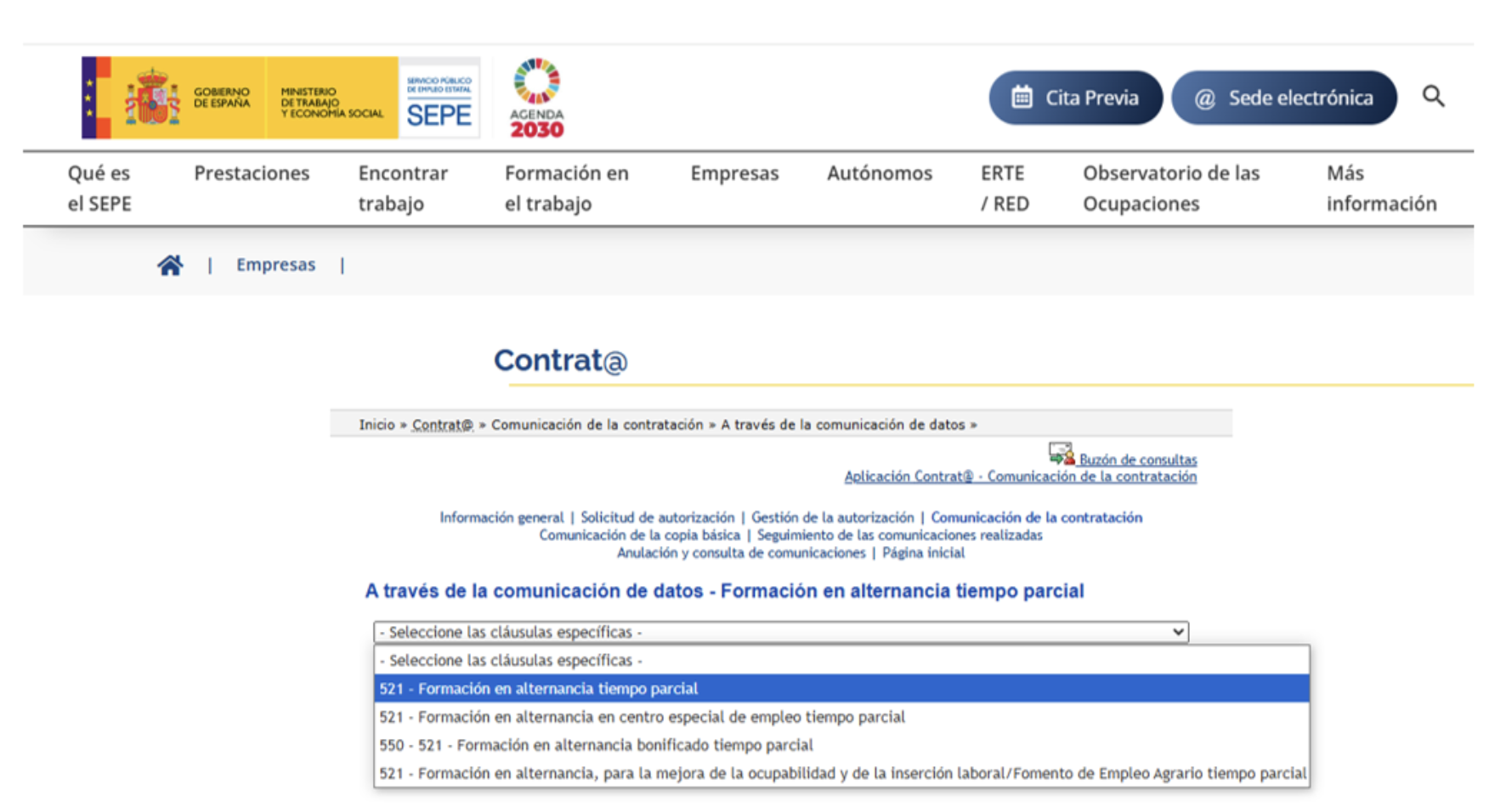The width and height of the screenshot is (1489, 812).
Task: Click Comunicación de la contratación breadcrumb
Action: click(x=597, y=425)
